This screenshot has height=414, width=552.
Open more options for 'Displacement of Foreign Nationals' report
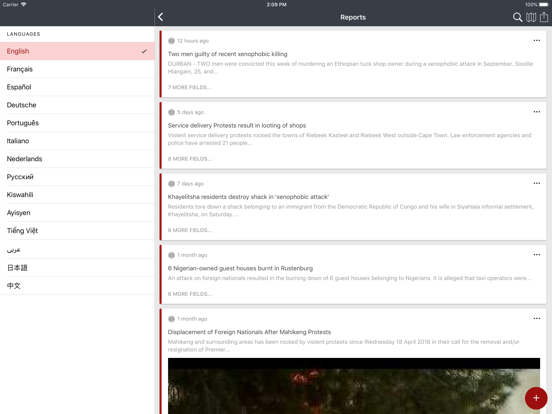tap(537, 318)
